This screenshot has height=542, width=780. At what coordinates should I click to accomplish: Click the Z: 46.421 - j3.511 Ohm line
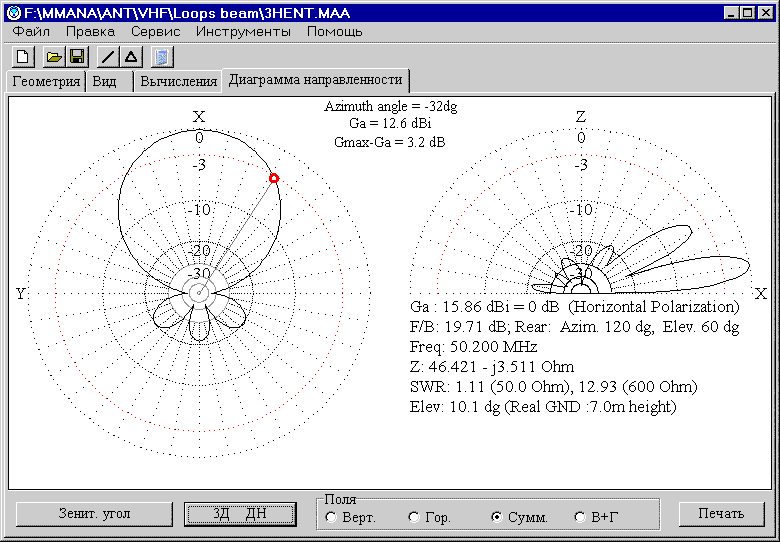(492, 367)
